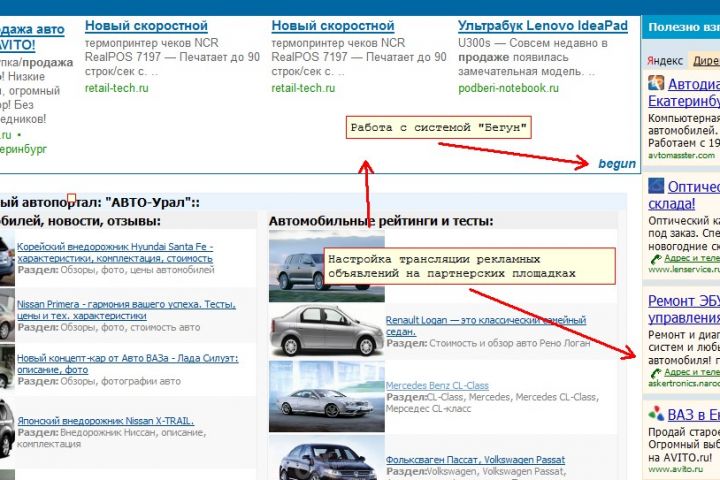Click Адрес и теле link above askertronics.narod
The height and width of the screenshot is (480, 720).
[x=692, y=373]
